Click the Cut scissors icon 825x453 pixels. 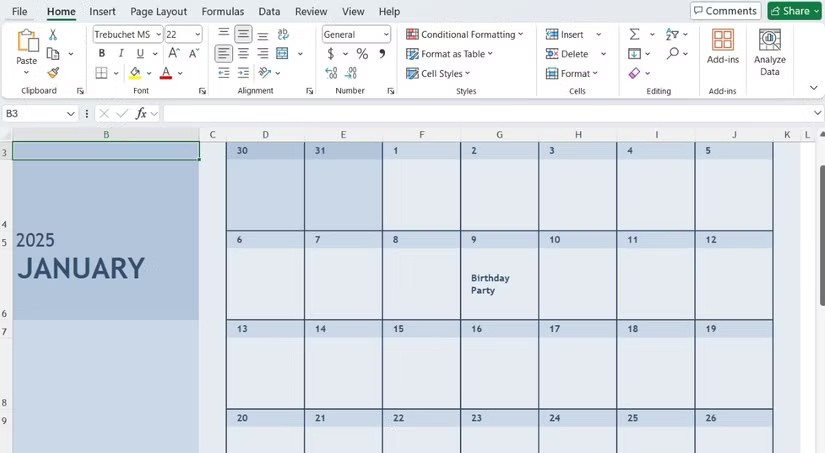(x=53, y=35)
